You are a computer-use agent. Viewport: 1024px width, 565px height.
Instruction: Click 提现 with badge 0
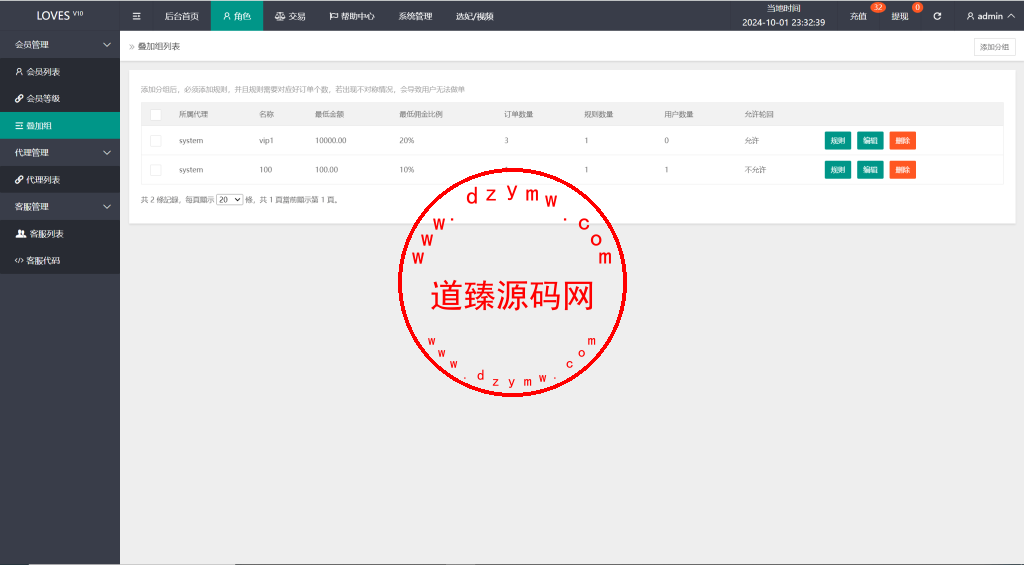(x=900, y=16)
